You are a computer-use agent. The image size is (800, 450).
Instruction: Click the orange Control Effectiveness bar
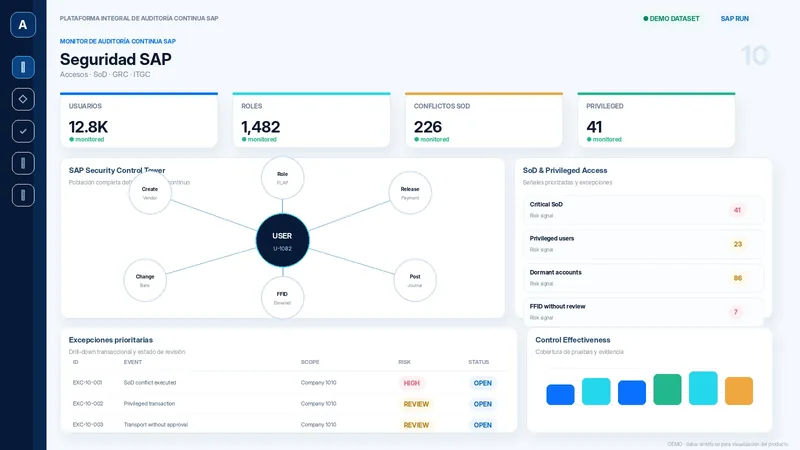[739, 391]
